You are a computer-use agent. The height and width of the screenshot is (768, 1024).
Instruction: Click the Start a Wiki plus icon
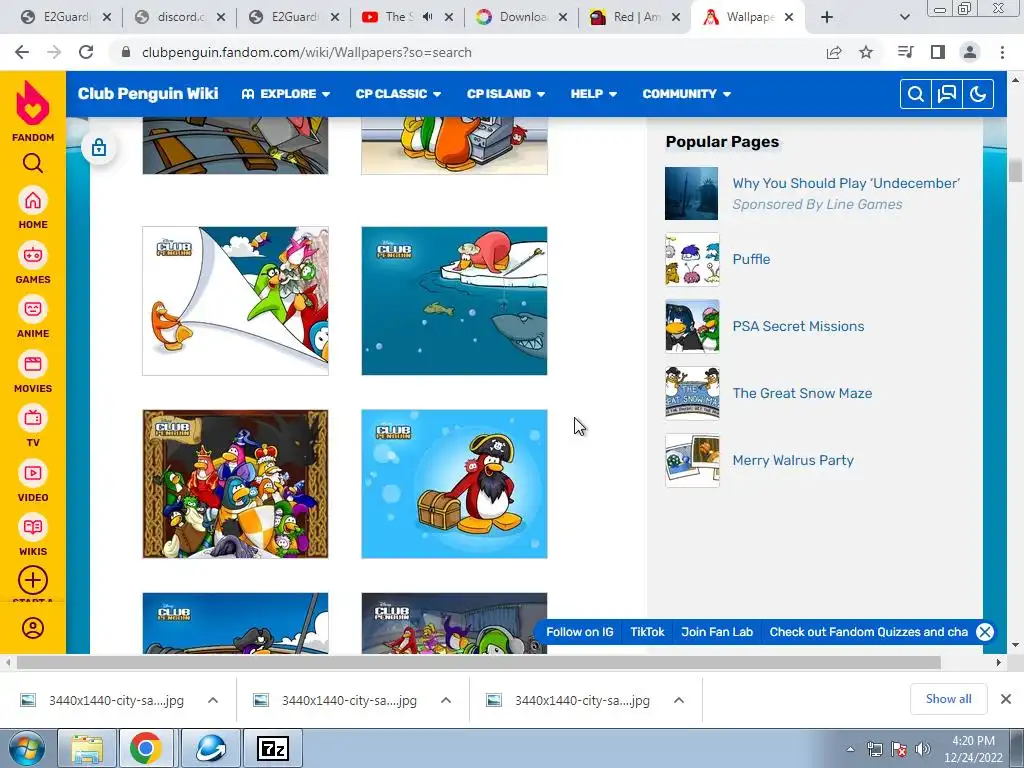pyautogui.click(x=33, y=580)
